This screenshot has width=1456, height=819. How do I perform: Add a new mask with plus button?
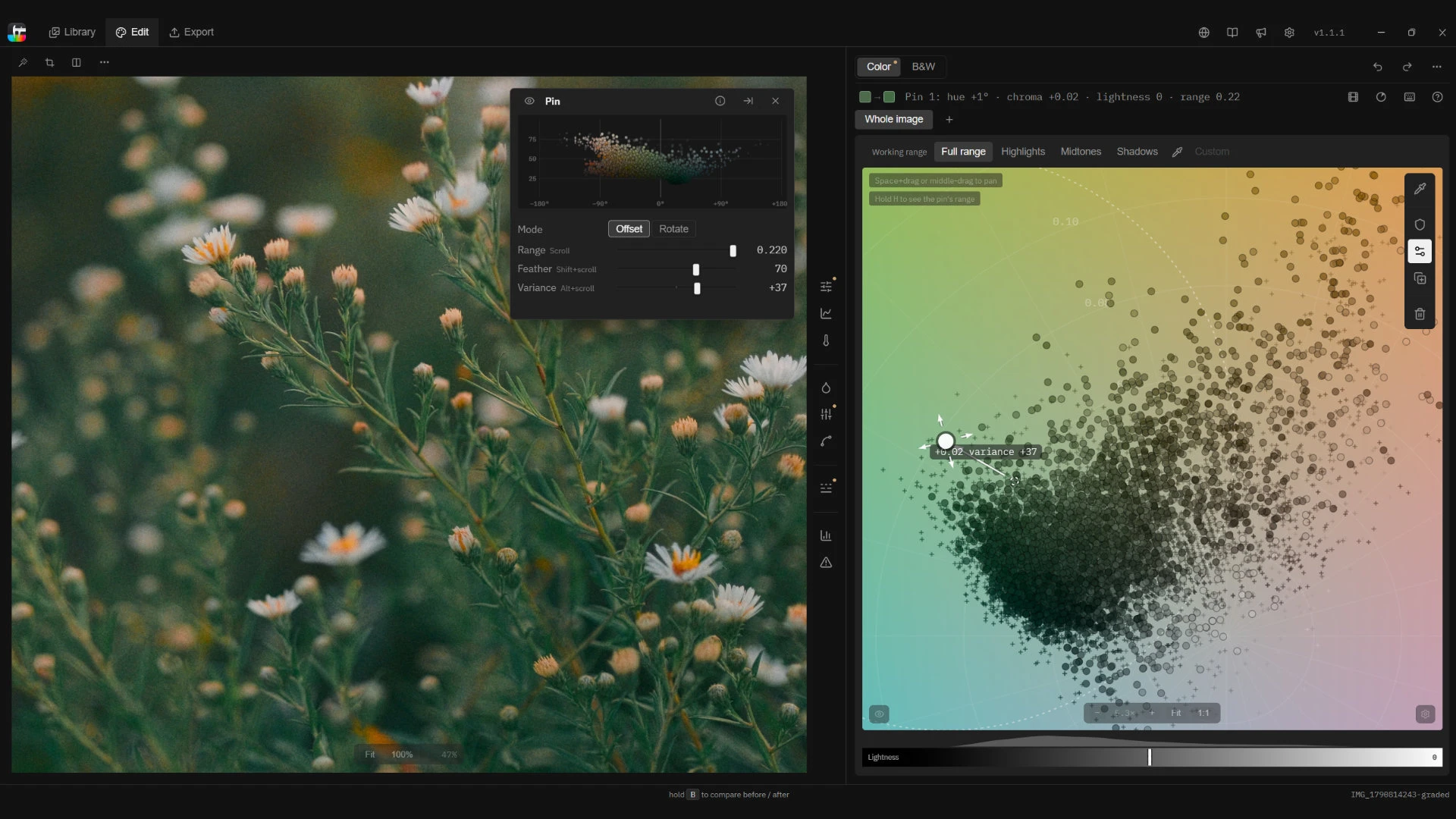pos(949,119)
